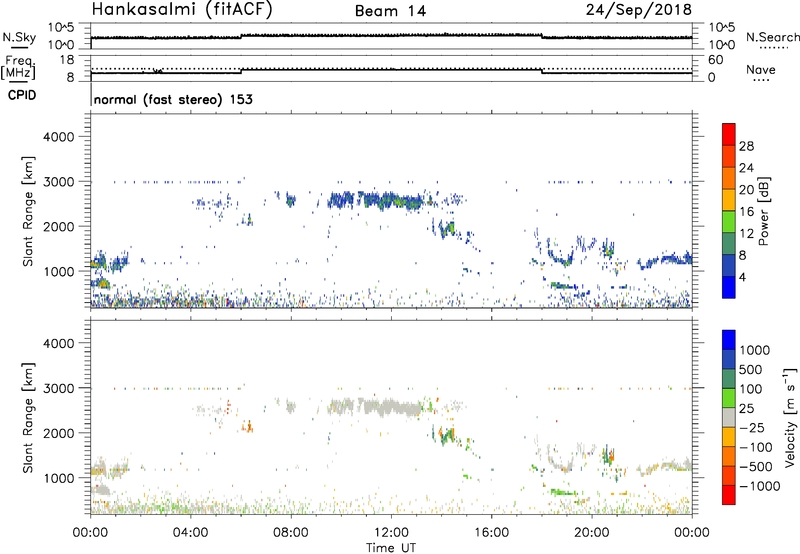Select the 20 value on power colorbar
The image size is (800, 554).
(x=746, y=190)
